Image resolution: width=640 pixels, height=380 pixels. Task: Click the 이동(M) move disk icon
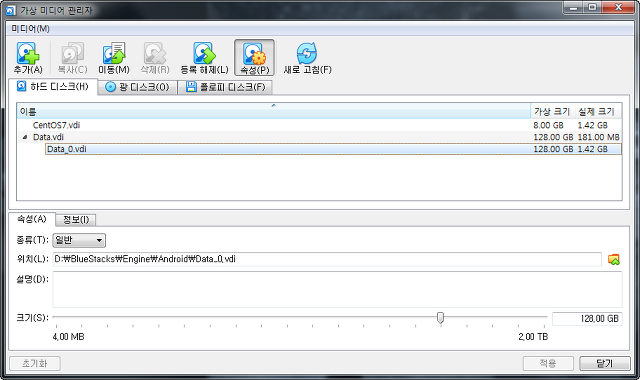(x=113, y=53)
